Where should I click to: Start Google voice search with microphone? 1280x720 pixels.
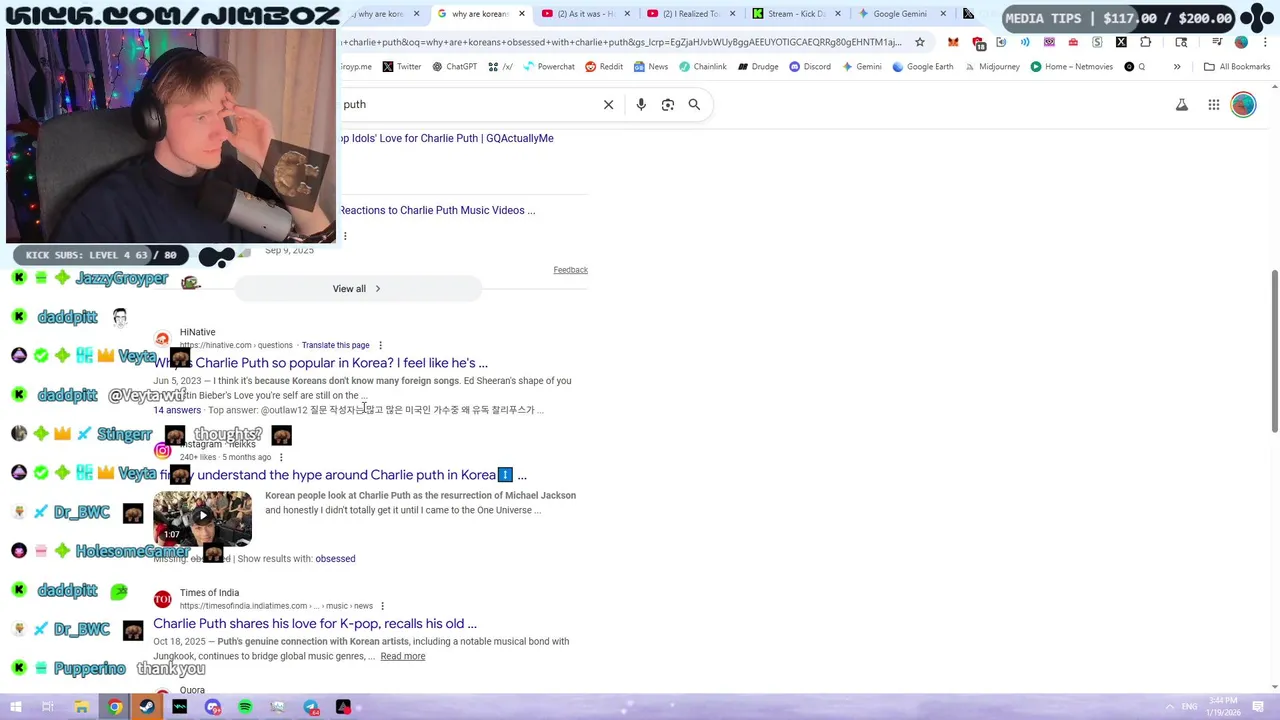point(641,104)
